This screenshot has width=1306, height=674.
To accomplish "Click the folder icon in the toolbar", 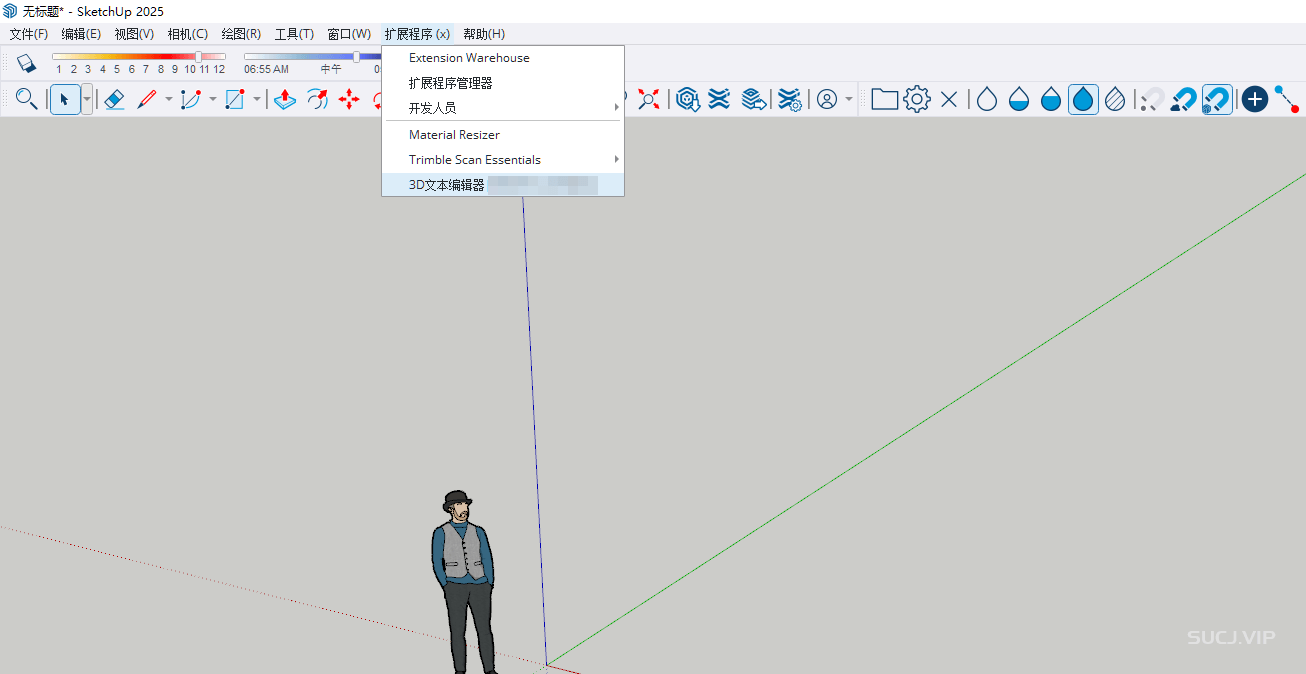I will click(884, 99).
